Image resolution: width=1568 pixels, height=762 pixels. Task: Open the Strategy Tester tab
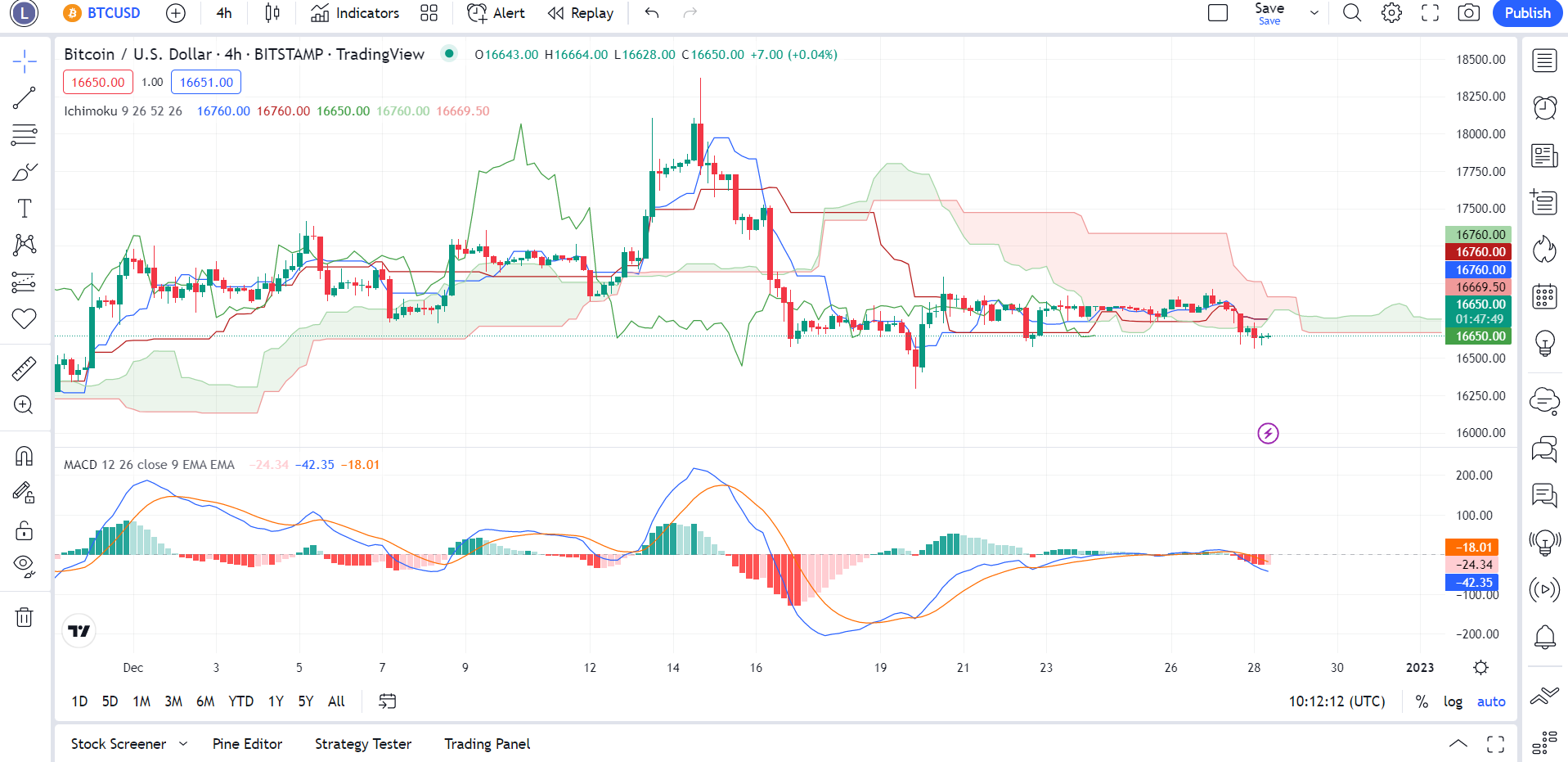click(363, 744)
